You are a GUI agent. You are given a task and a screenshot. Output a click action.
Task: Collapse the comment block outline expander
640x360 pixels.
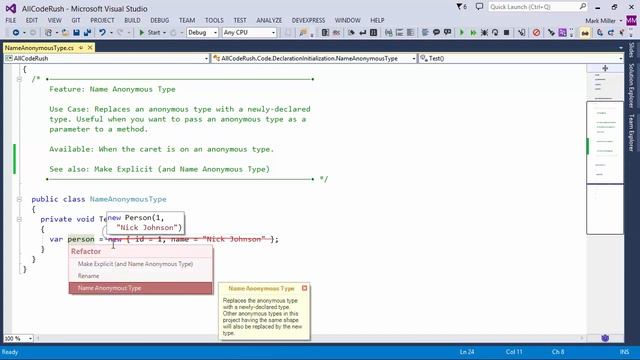coord(19,79)
